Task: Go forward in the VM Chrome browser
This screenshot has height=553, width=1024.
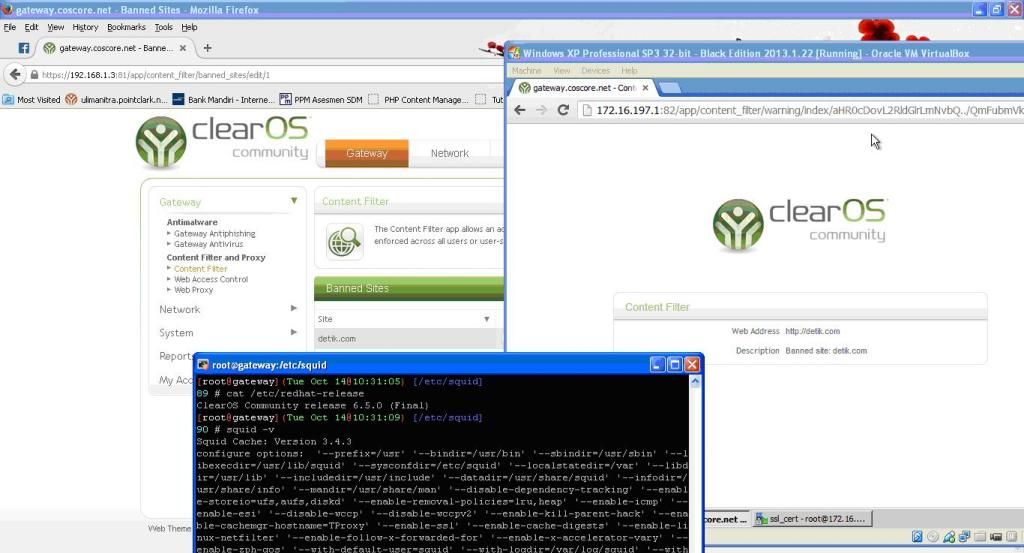Action: (541, 110)
